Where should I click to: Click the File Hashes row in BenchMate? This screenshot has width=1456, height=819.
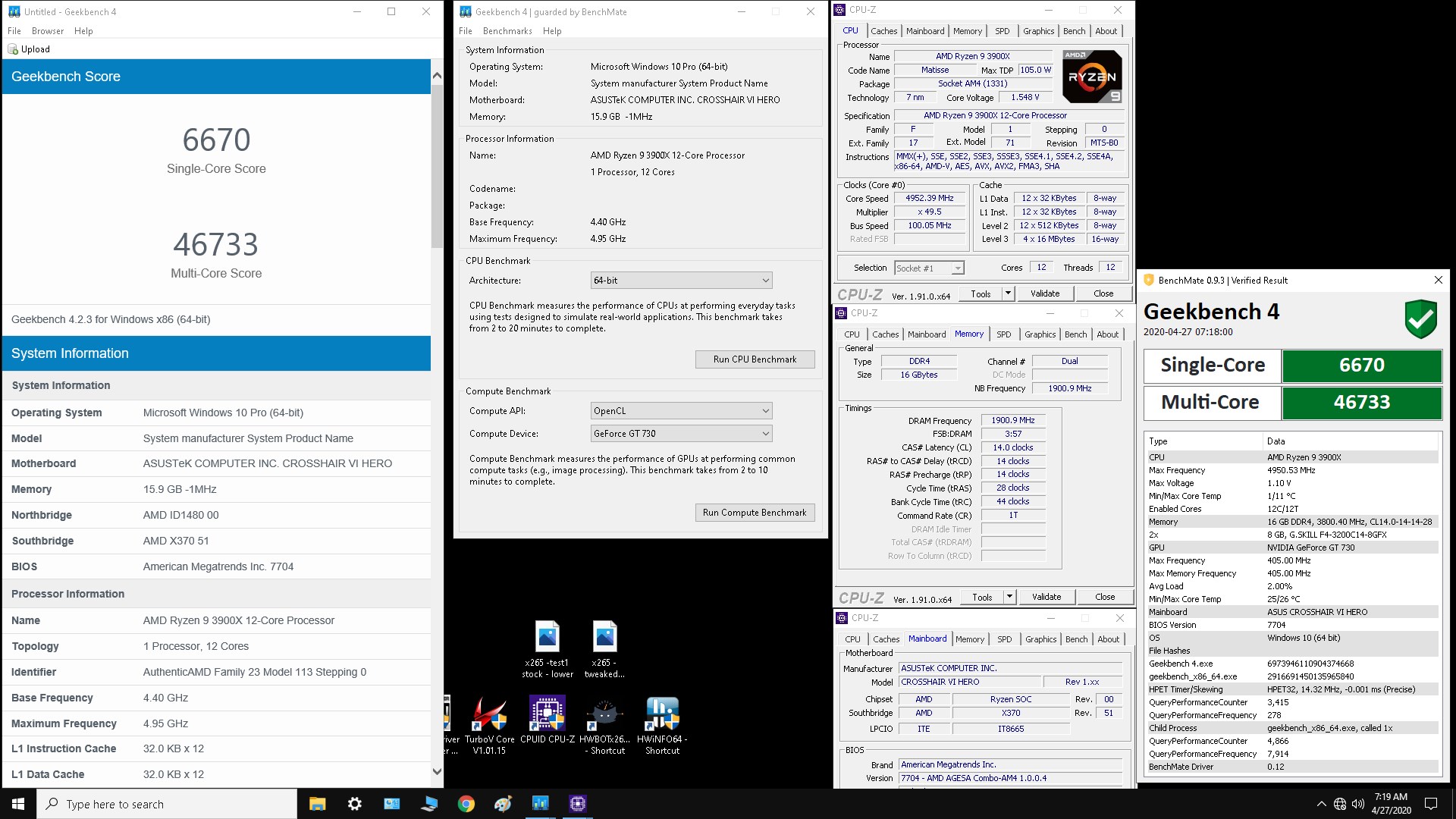pyautogui.click(x=1292, y=651)
